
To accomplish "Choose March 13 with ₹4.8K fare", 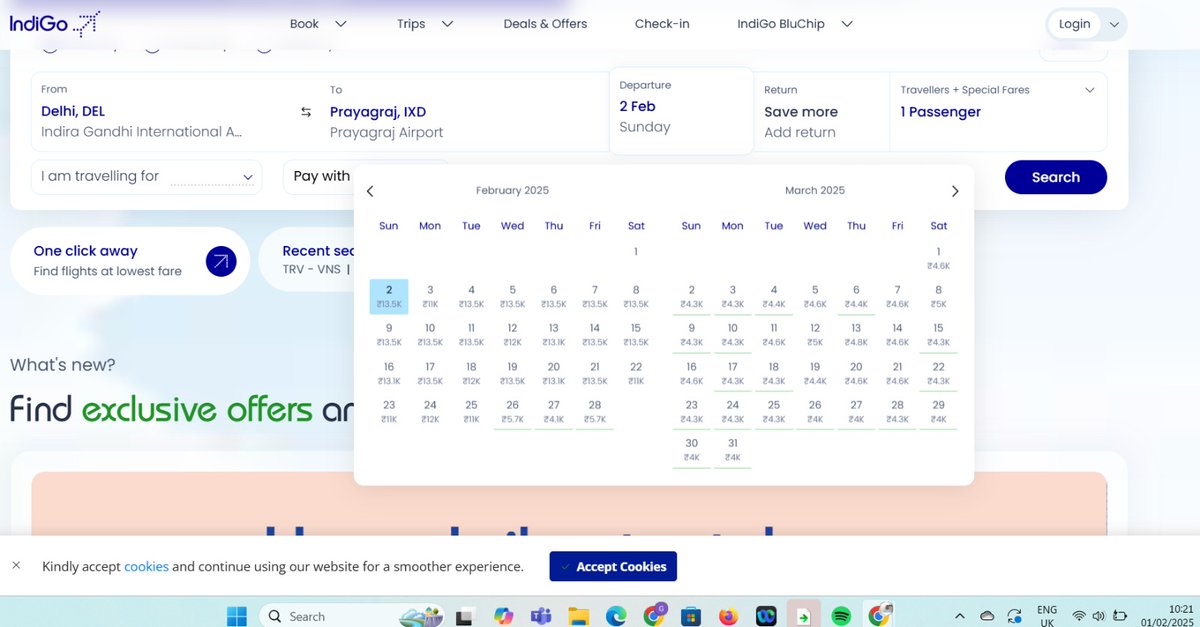I will point(856,334).
